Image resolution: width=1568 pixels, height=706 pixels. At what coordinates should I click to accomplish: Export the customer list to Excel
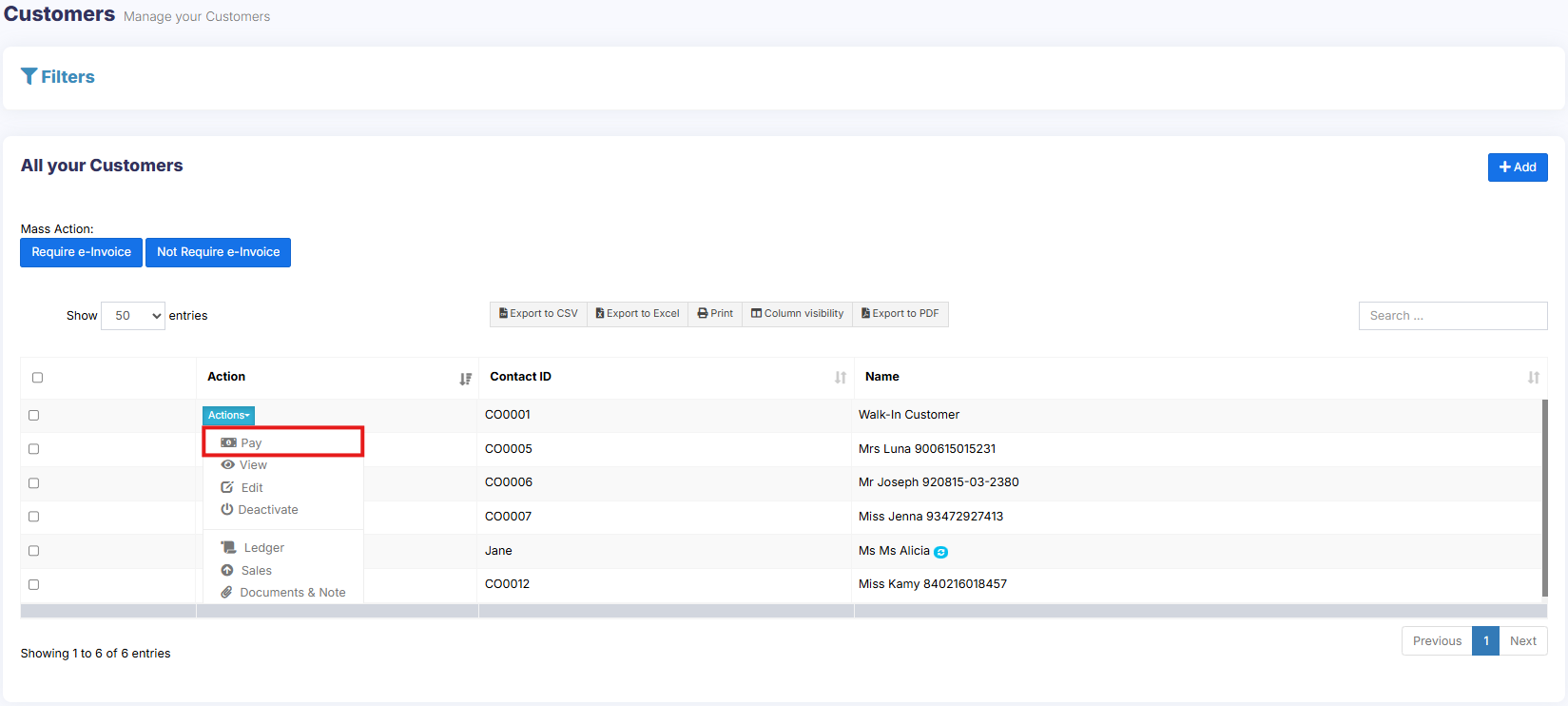point(637,314)
